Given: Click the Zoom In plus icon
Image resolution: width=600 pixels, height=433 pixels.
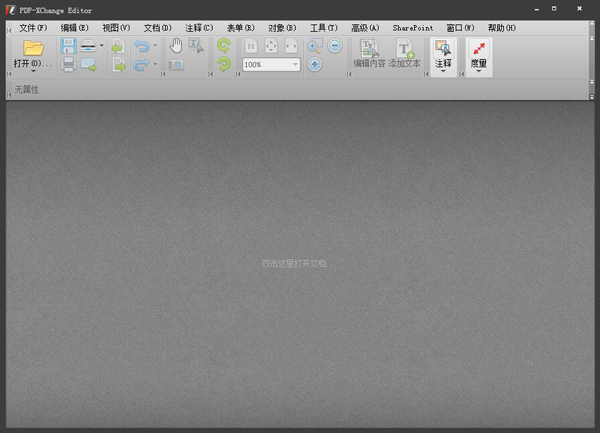Looking at the screenshot, I should [x=315, y=64].
